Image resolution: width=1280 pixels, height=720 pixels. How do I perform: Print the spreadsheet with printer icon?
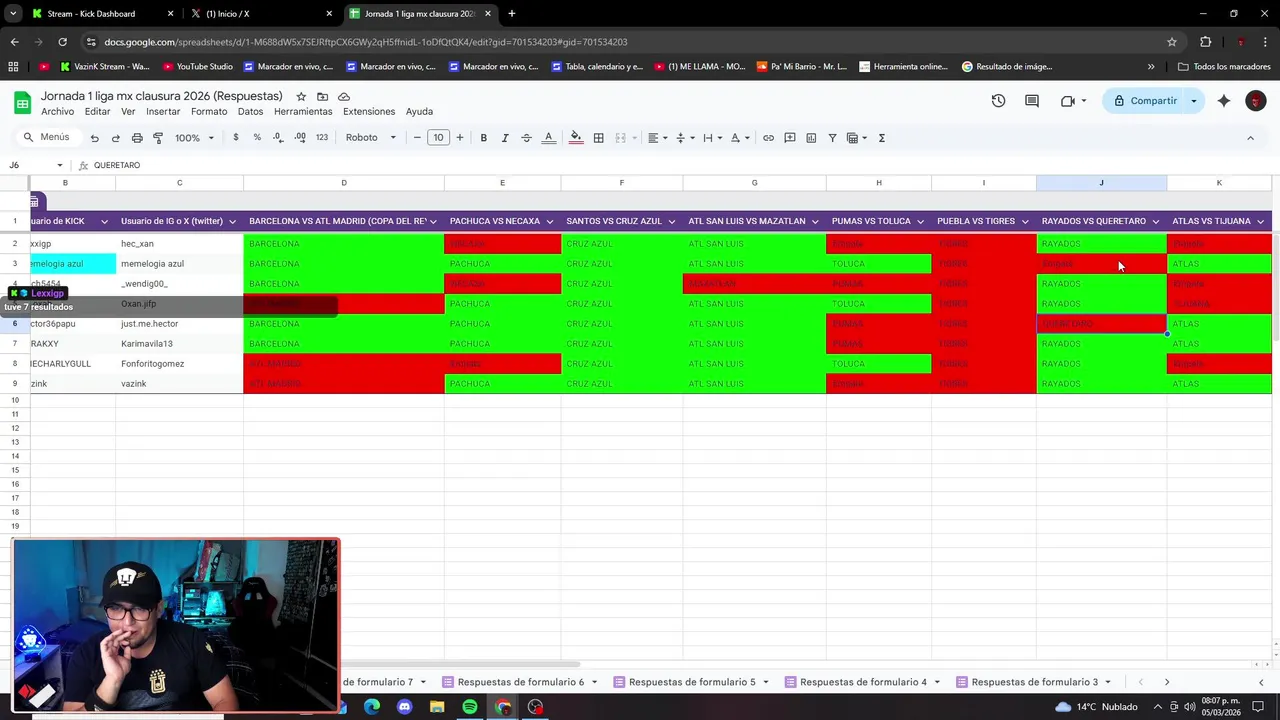(x=137, y=138)
